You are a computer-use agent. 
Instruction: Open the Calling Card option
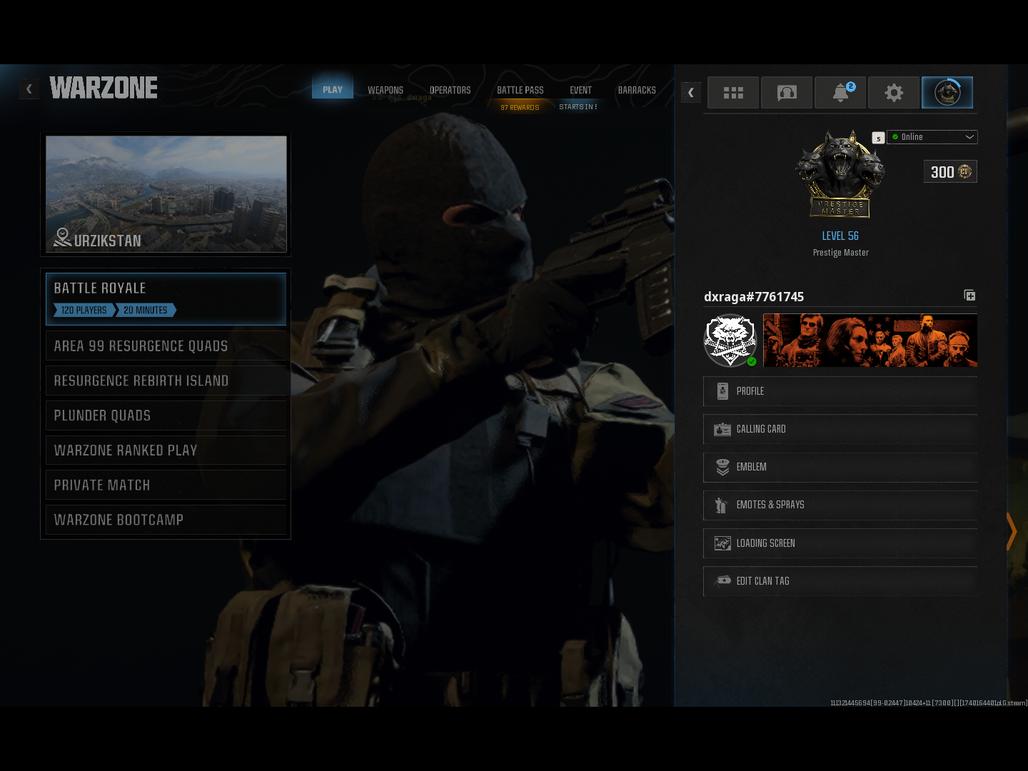coord(840,429)
